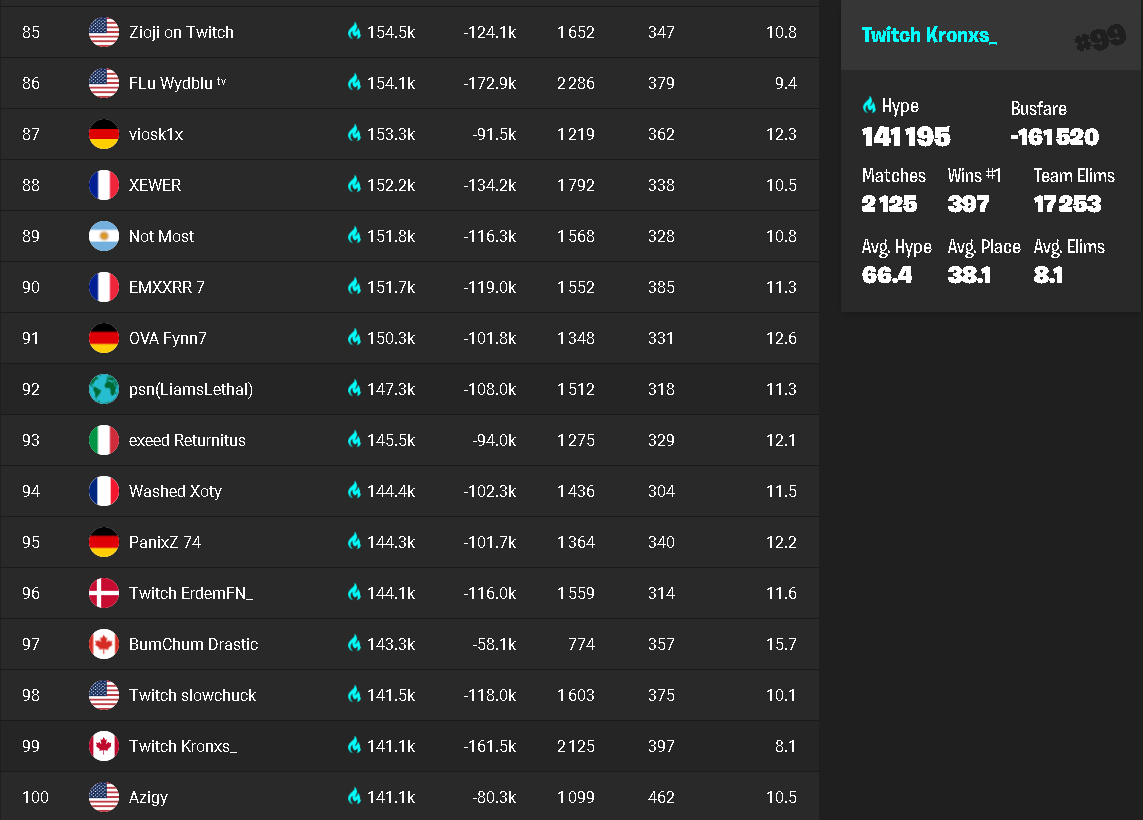Click the German flag next to viosk1x

tap(104, 134)
